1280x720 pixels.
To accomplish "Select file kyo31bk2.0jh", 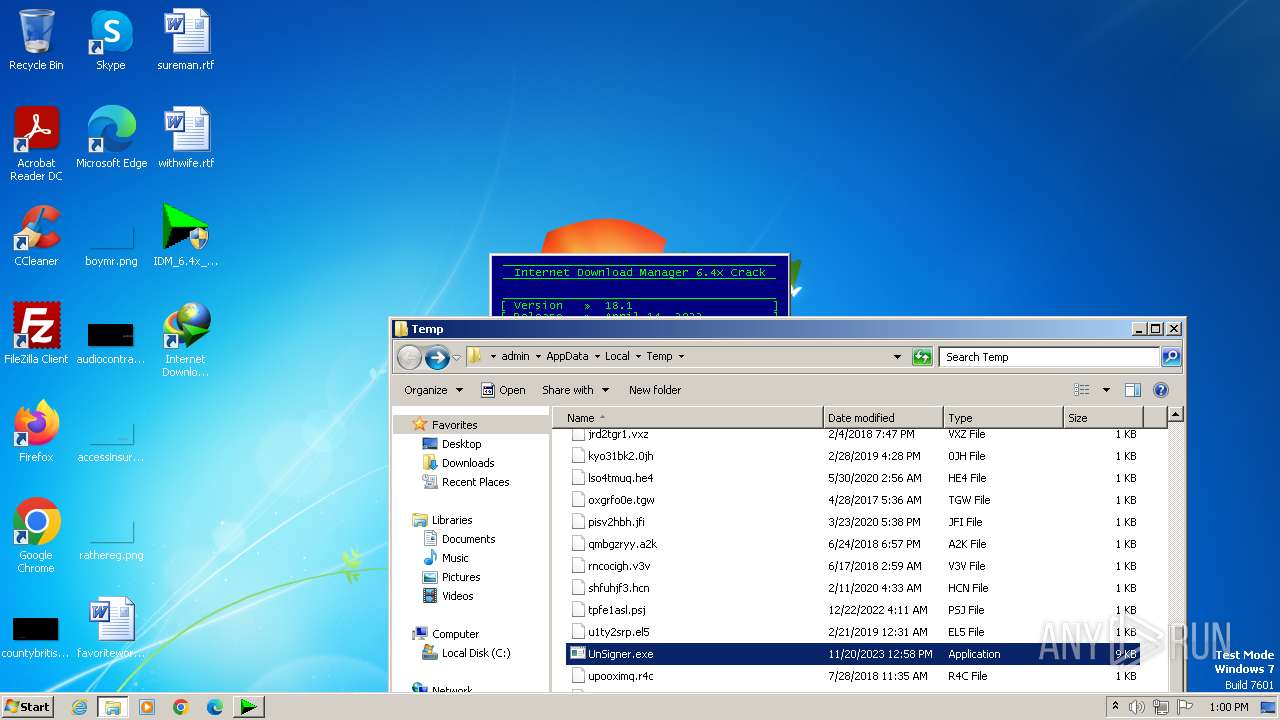I will (x=620, y=456).
